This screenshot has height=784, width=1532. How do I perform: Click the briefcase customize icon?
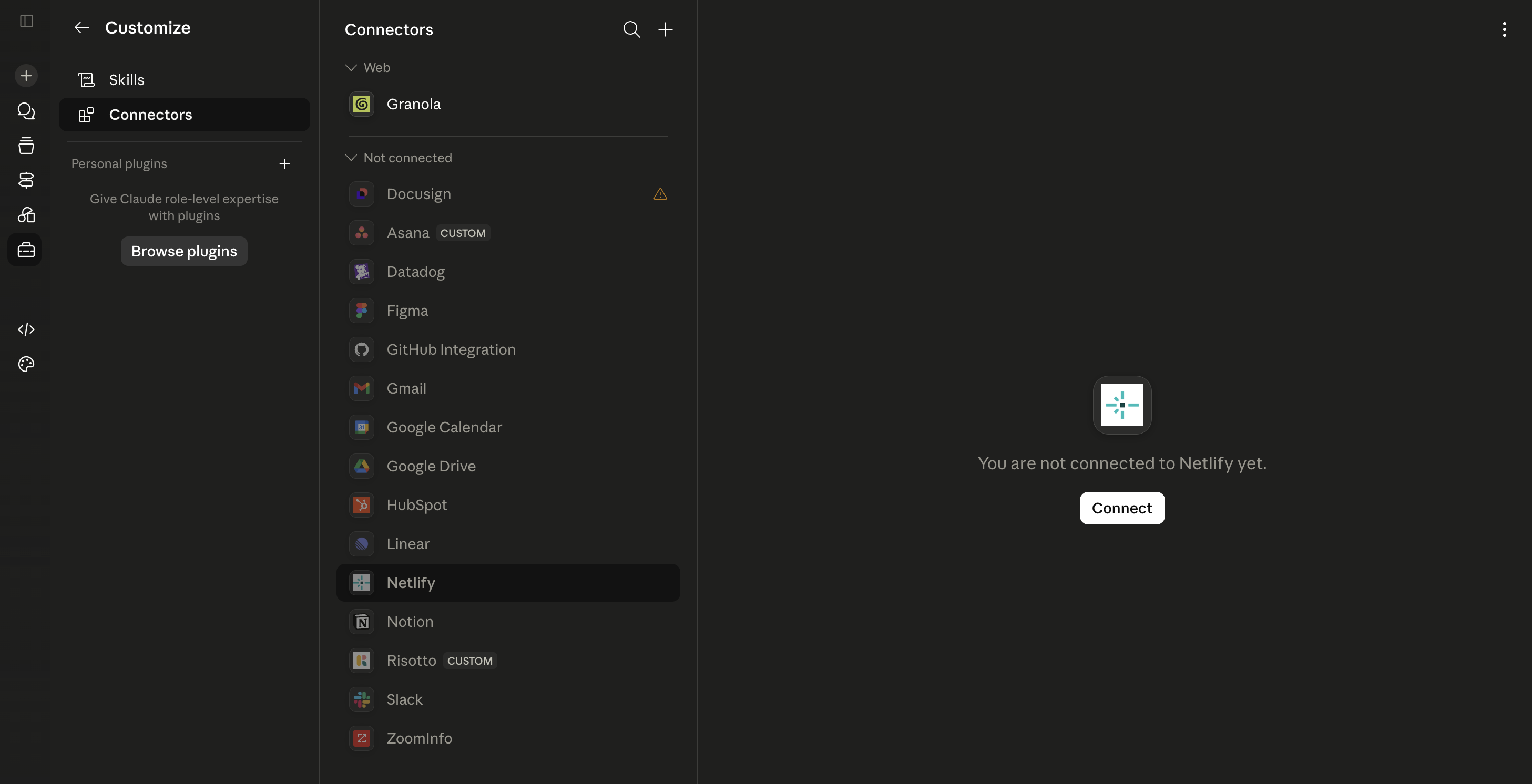tap(25, 250)
